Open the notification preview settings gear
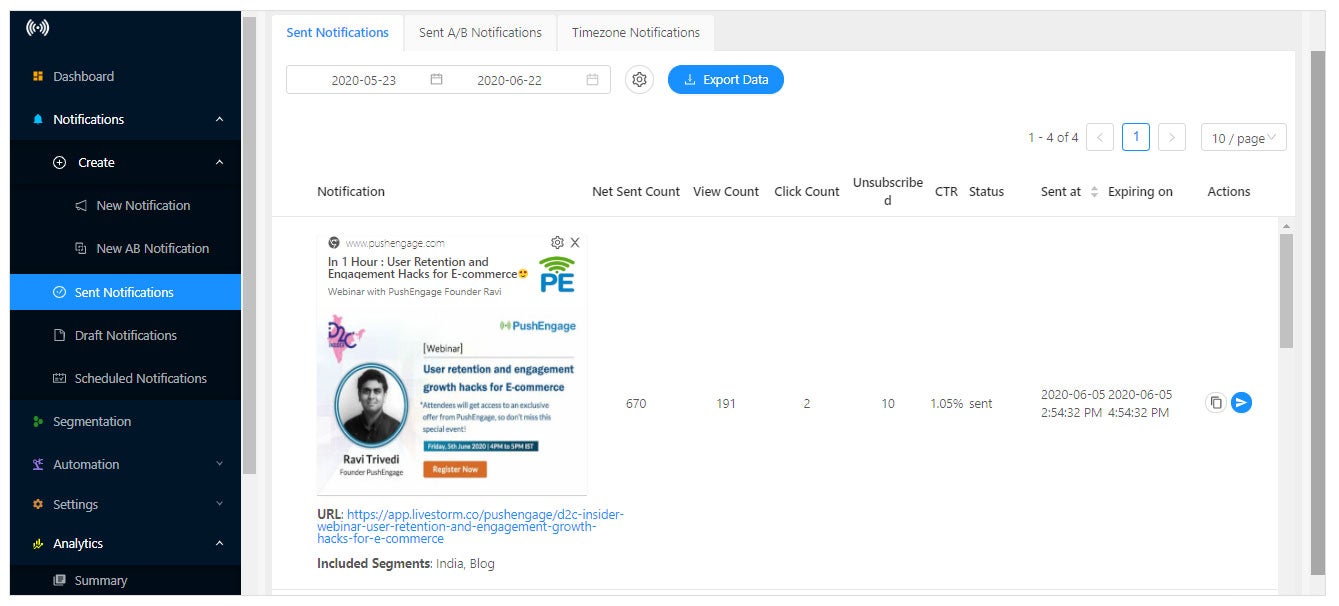 coord(557,242)
